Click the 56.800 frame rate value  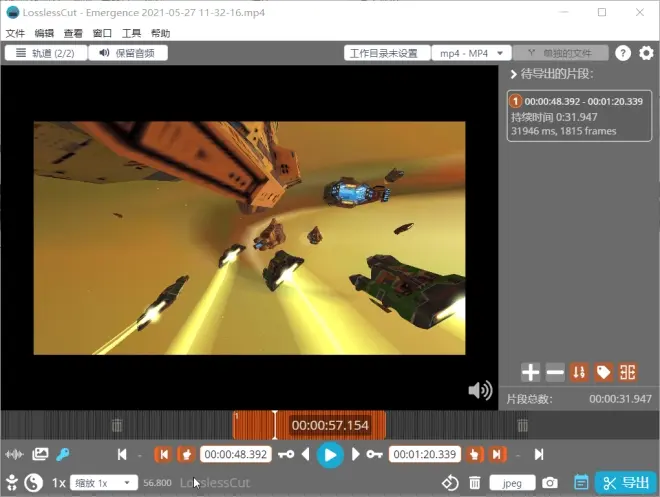(x=157, y=483)
